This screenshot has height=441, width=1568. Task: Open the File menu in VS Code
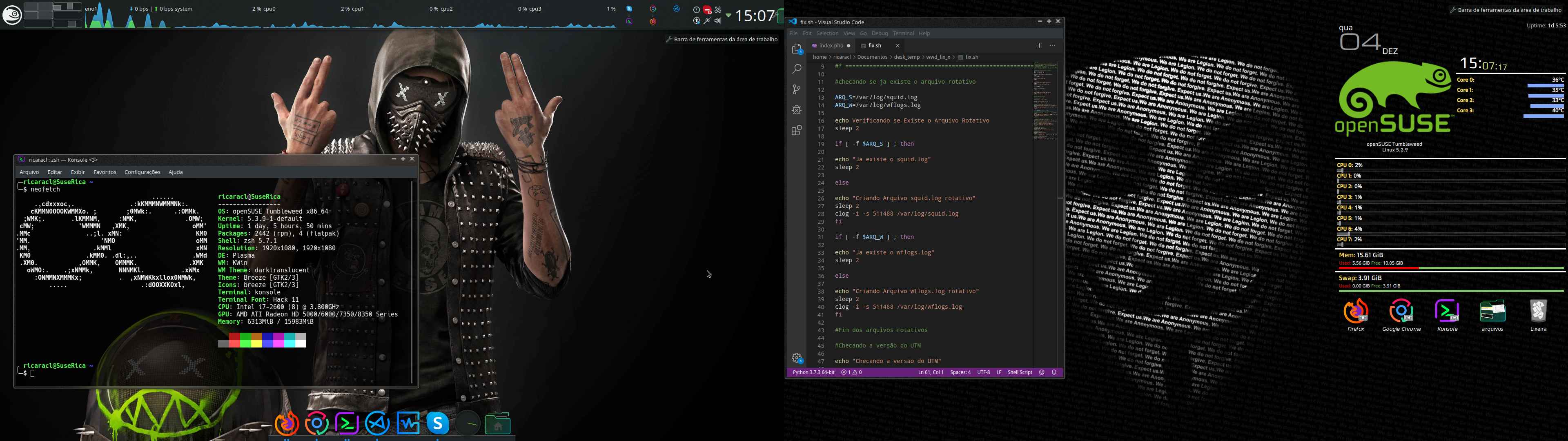793,33
